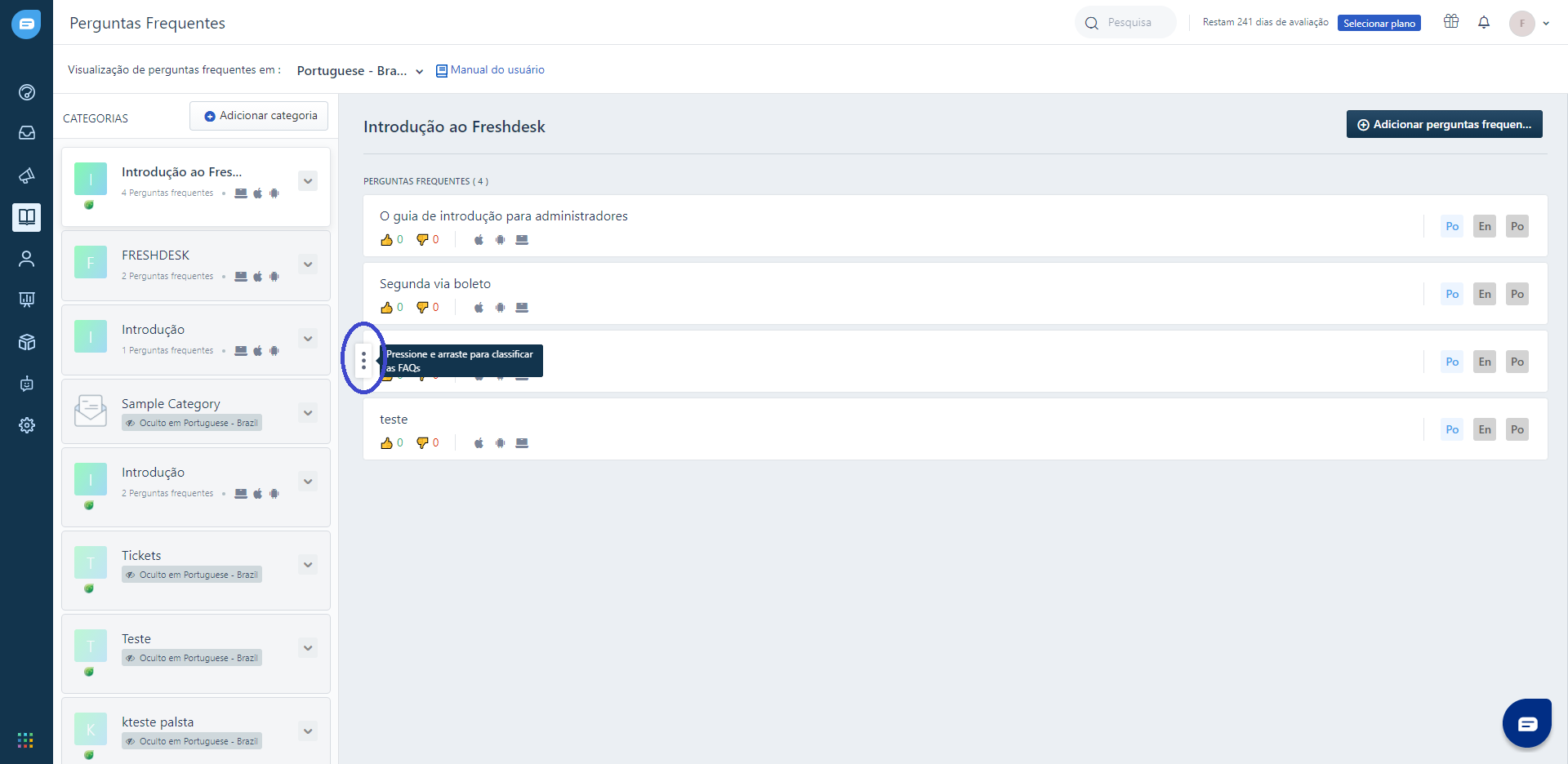Viewport: 1568px width, 764px height.
Task: Open the knowledge base book icon
Action: click(x=26, y=217)
